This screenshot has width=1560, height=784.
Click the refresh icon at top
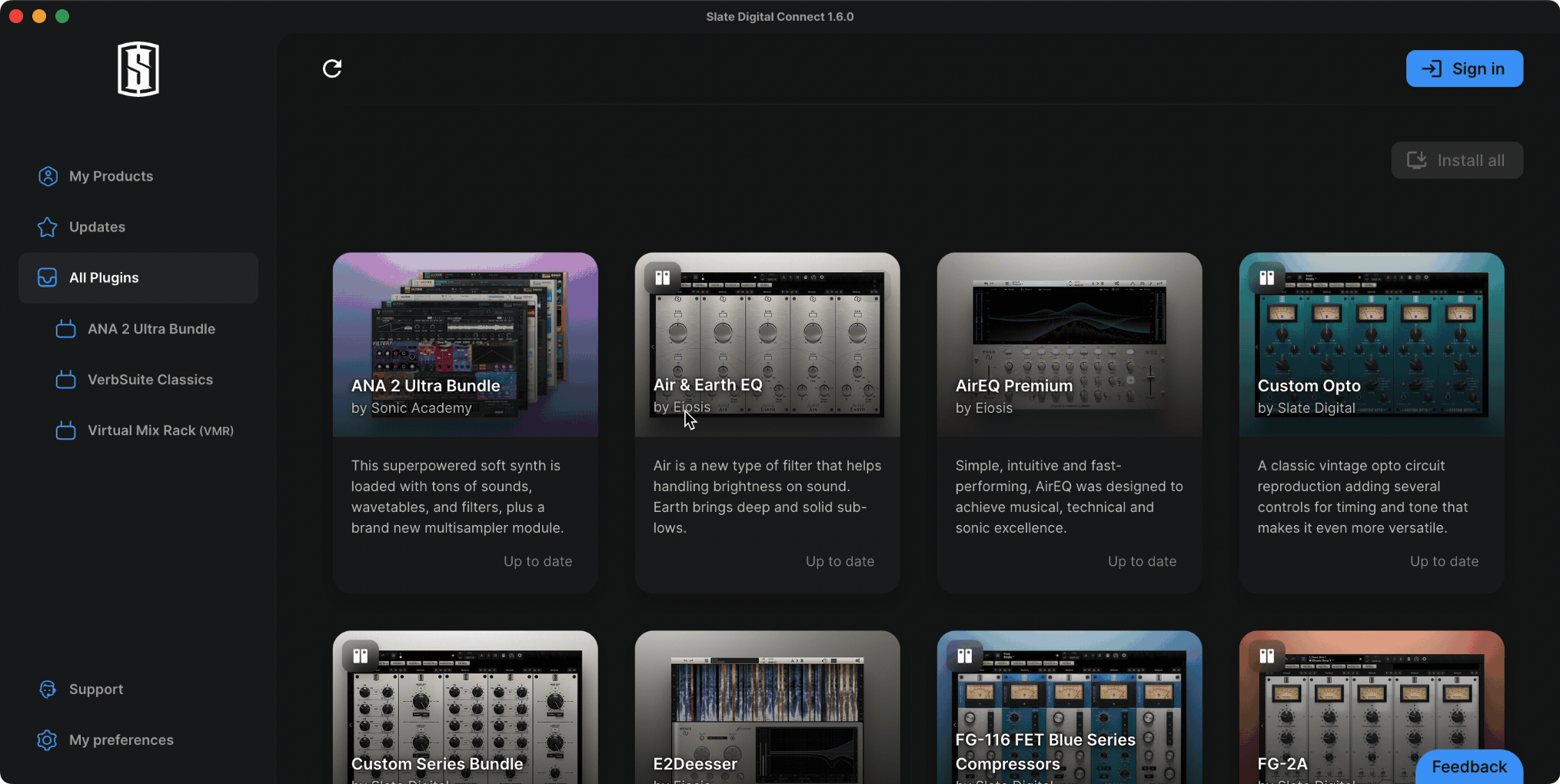pyautogui.click(x=332, y=68)
